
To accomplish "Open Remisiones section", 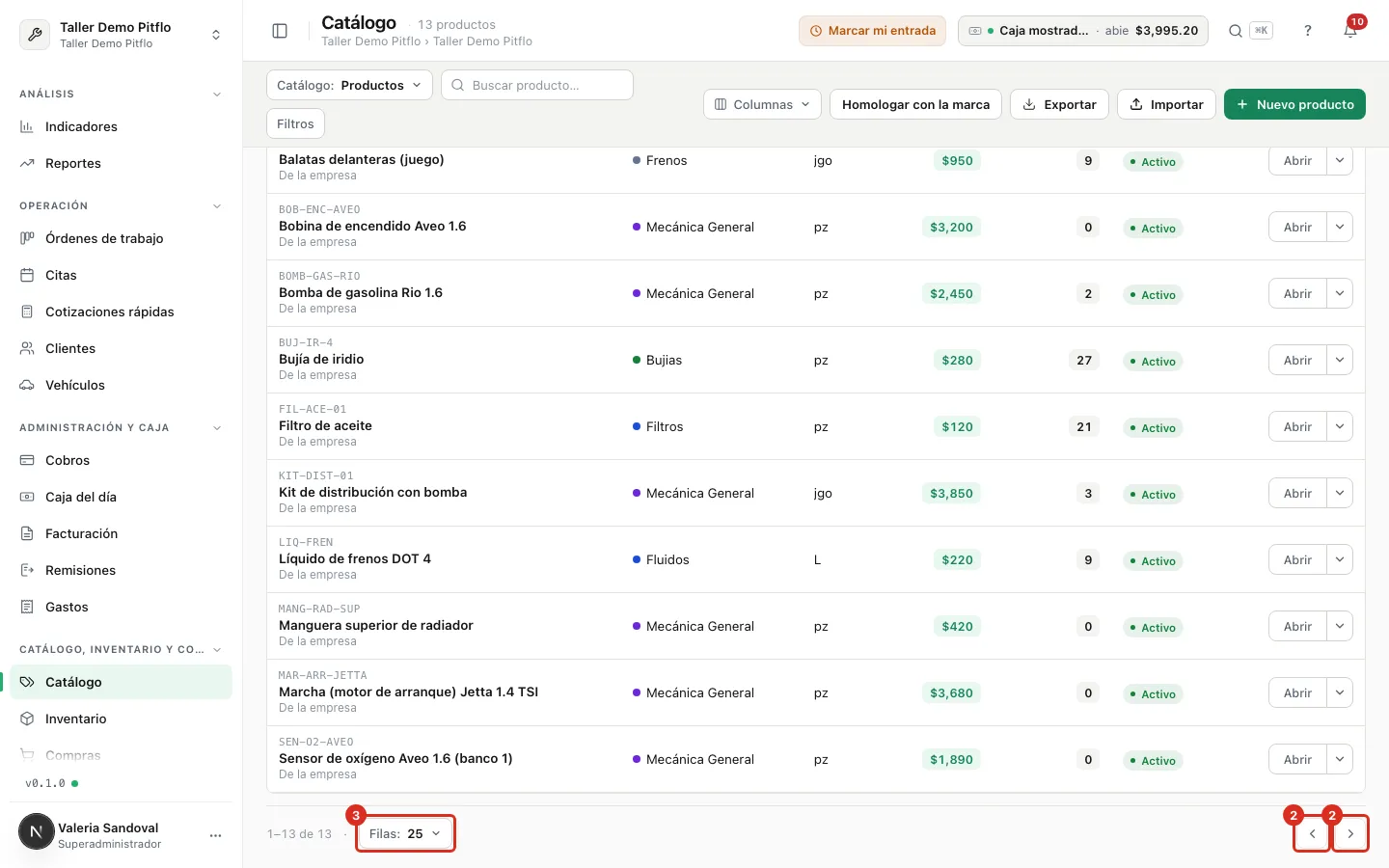I will tap(121, 570).
